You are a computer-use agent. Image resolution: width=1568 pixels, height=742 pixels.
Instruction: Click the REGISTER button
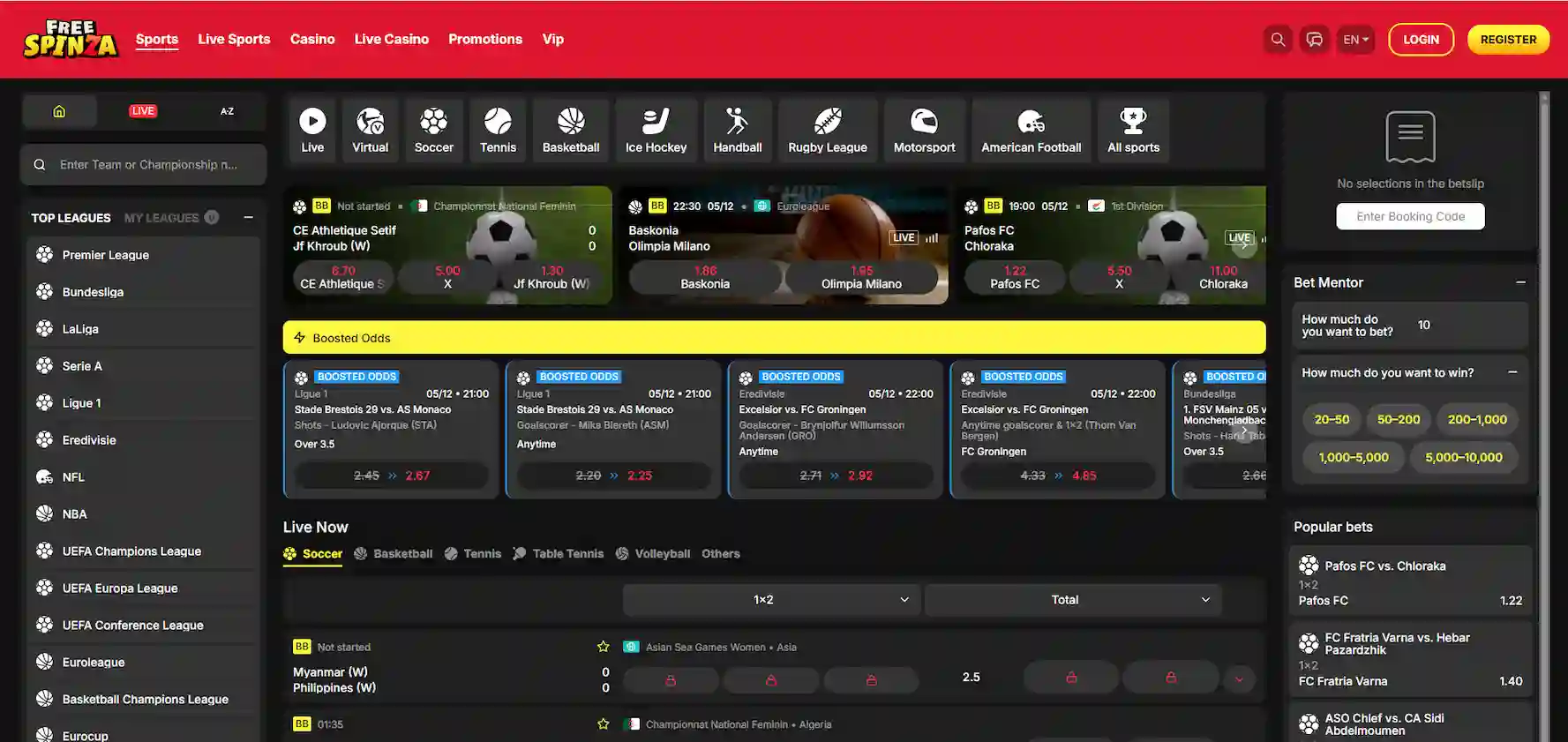[1508, 40]
